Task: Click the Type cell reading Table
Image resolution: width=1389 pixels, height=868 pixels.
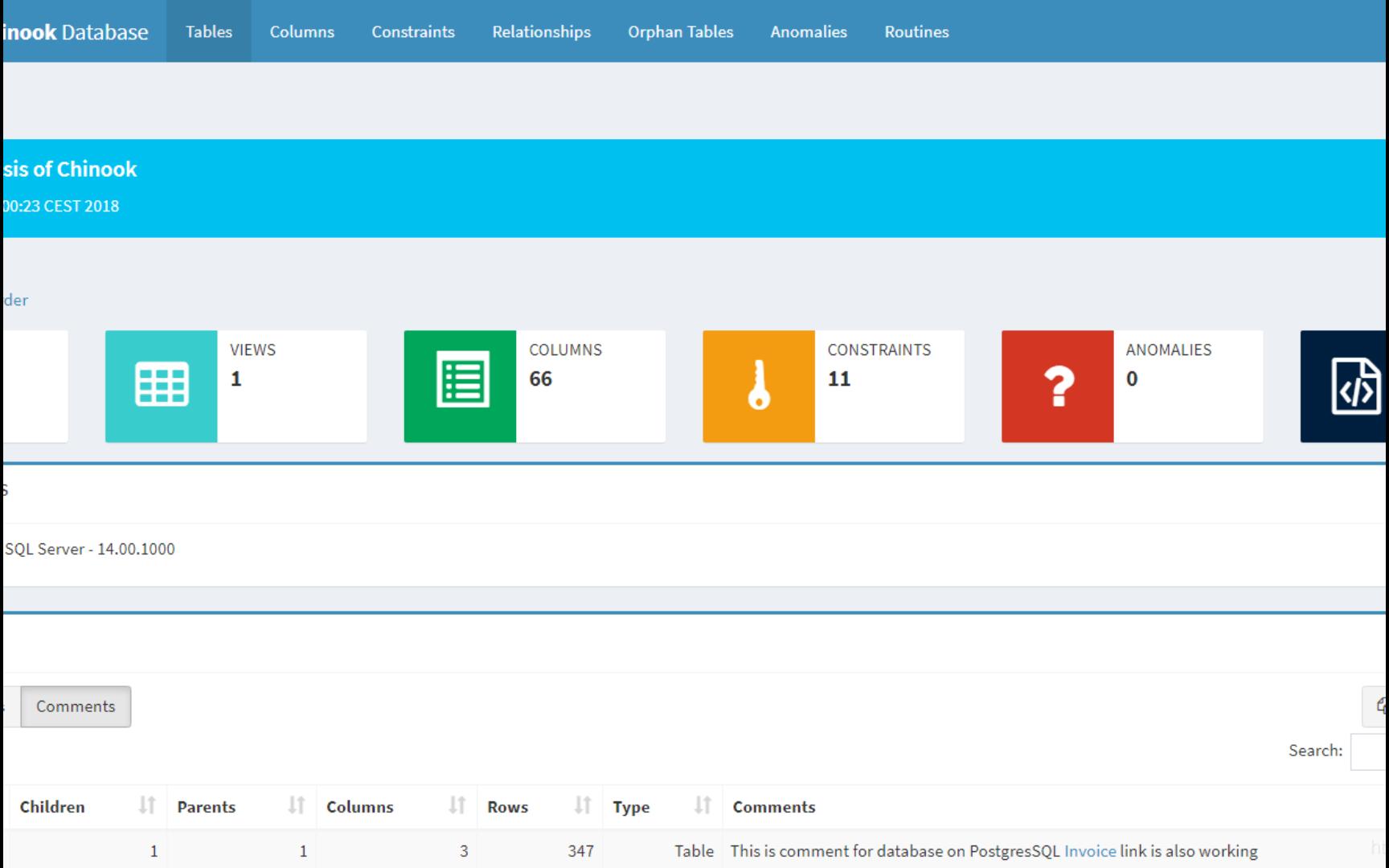Action: click(694, 851)
